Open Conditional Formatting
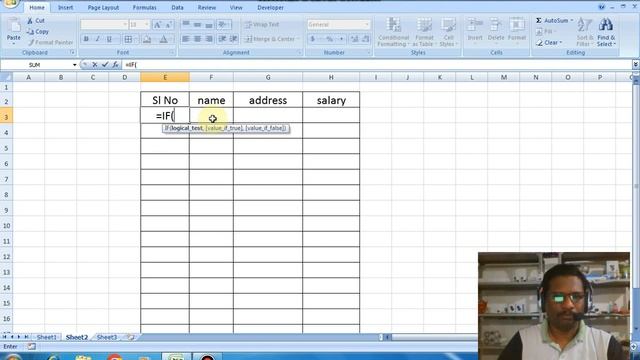The width and height of the screenshot is (640, 360). [x=393, y=32]
